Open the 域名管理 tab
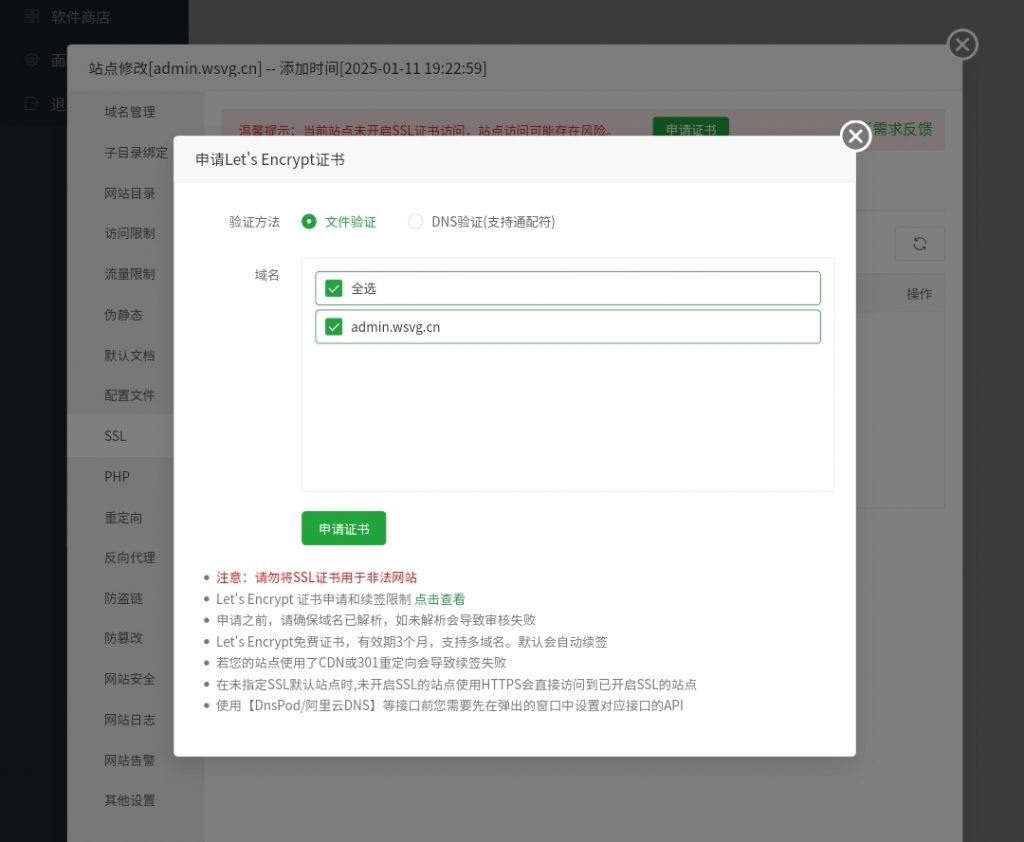 [130, 112]
